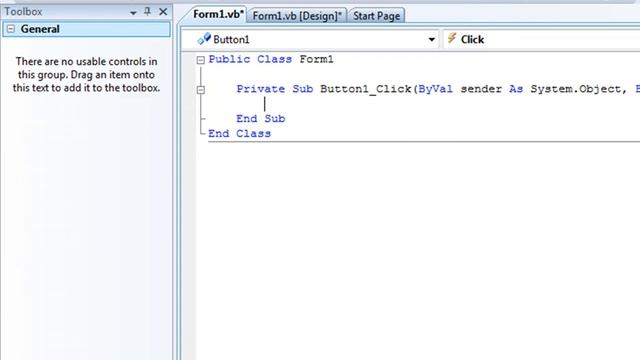This screenshot has width=640, height=360.
Task: Switch to the Form1.vb code tab
Action: coord(218,15)
